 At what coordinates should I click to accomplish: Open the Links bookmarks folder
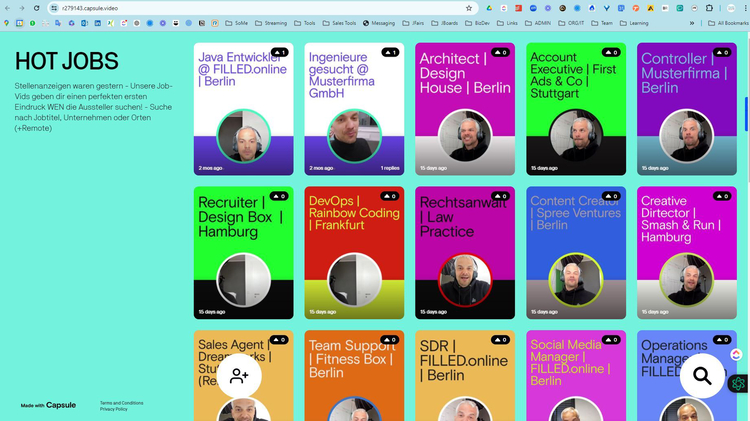[507, 23]
